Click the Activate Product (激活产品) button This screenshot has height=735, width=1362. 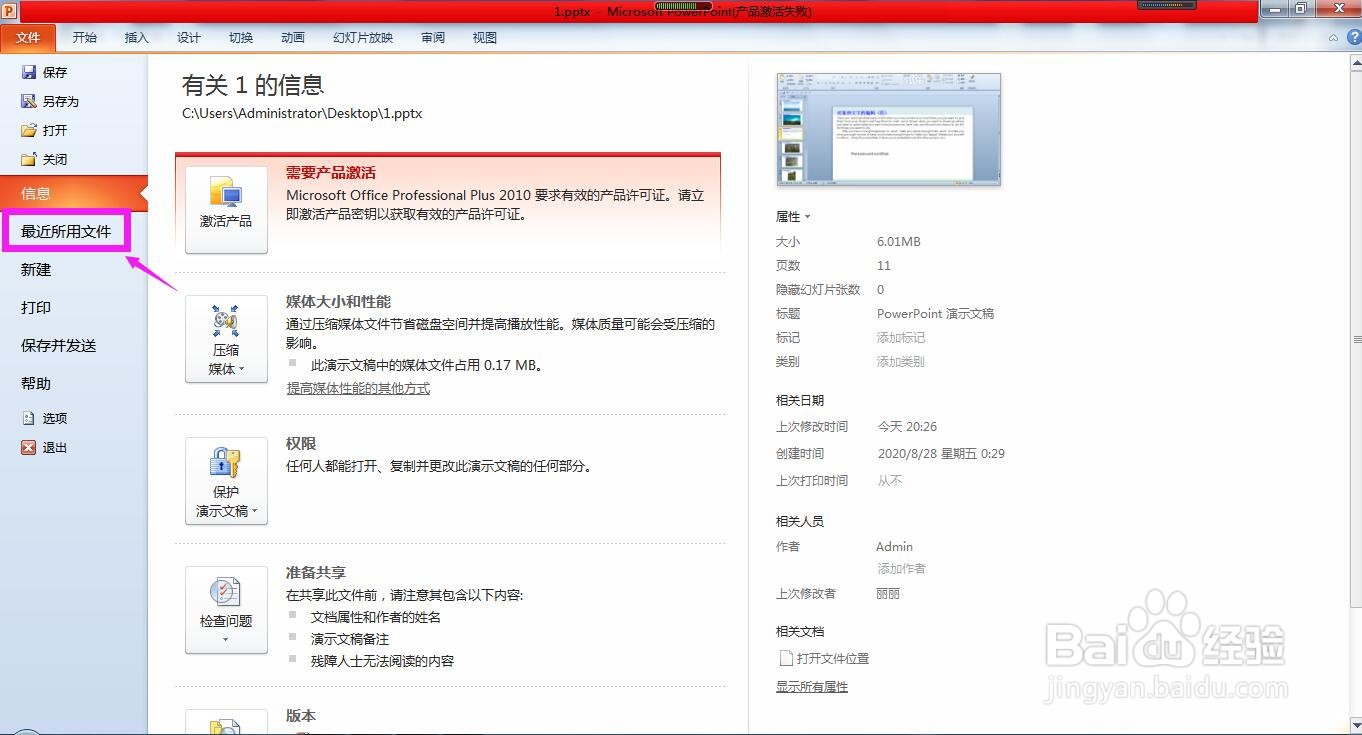pyautogui.click(x=226, y=210)
